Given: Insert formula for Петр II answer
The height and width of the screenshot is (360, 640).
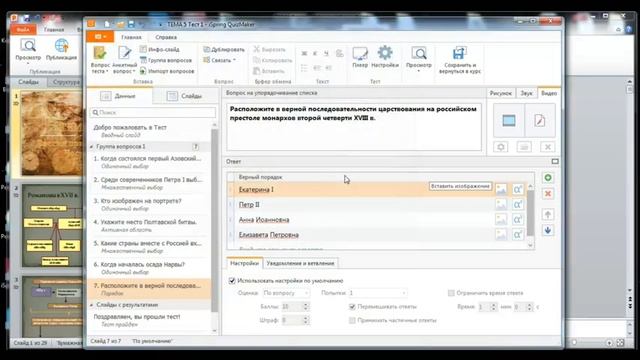Looking at the screenshot, I should pos(518,204).
